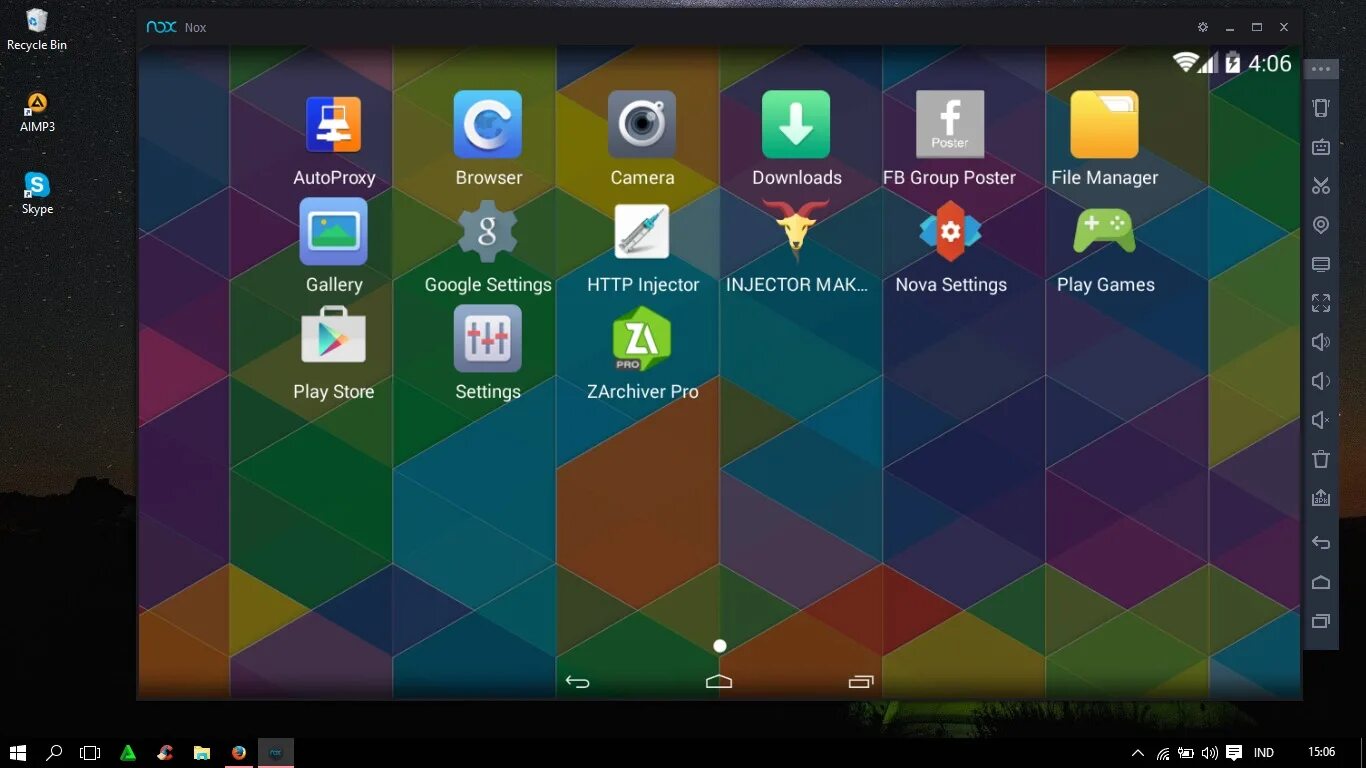Select the AIMP3 desktop shortcut
Screen dimensions: 1366x768
pos(37,111)
